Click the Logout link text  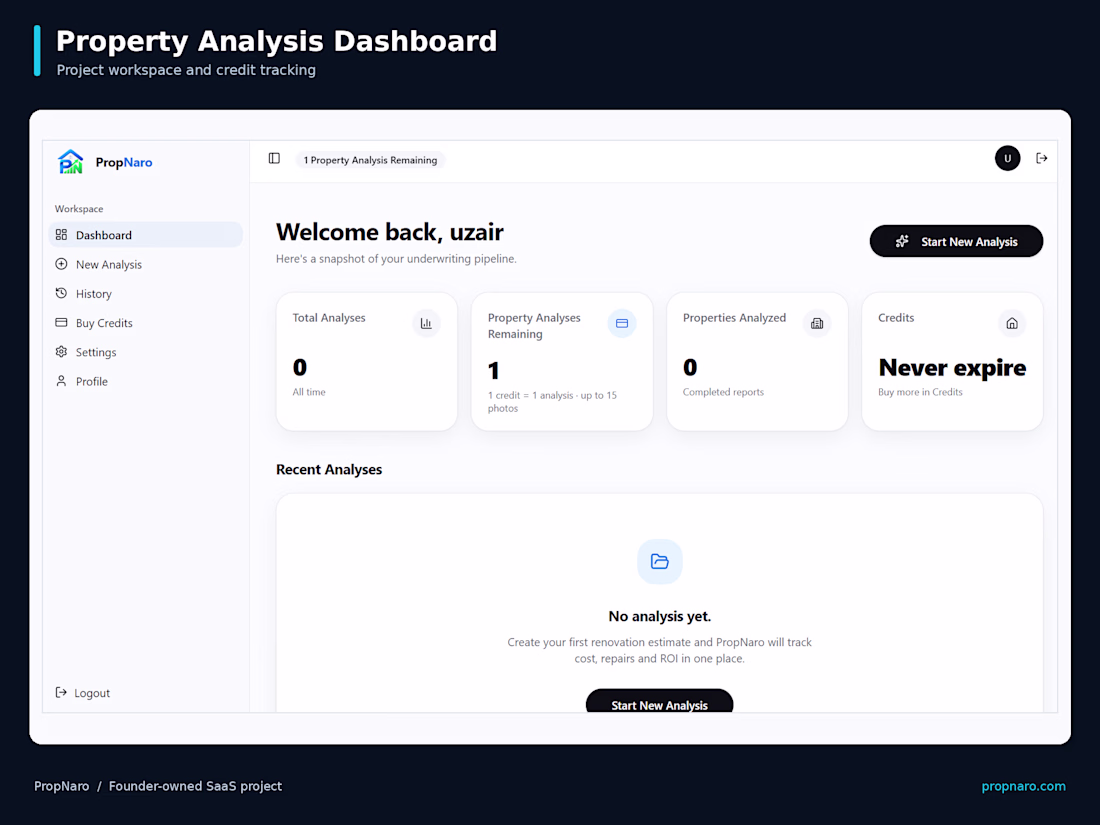tap(92, 693)
